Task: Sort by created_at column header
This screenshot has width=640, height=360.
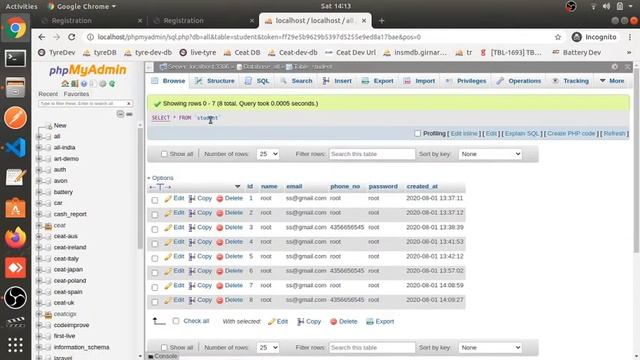Action: pos(422,187)
